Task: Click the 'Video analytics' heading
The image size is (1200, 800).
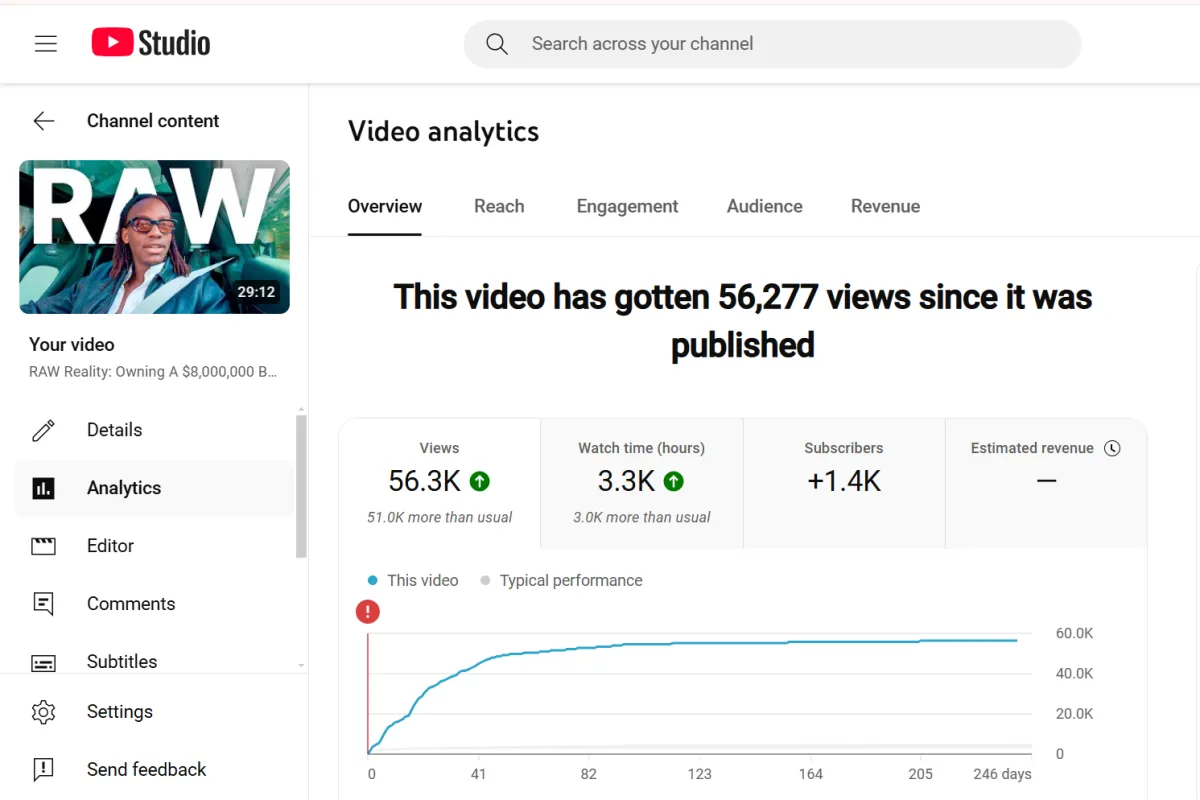Action: 443,131
